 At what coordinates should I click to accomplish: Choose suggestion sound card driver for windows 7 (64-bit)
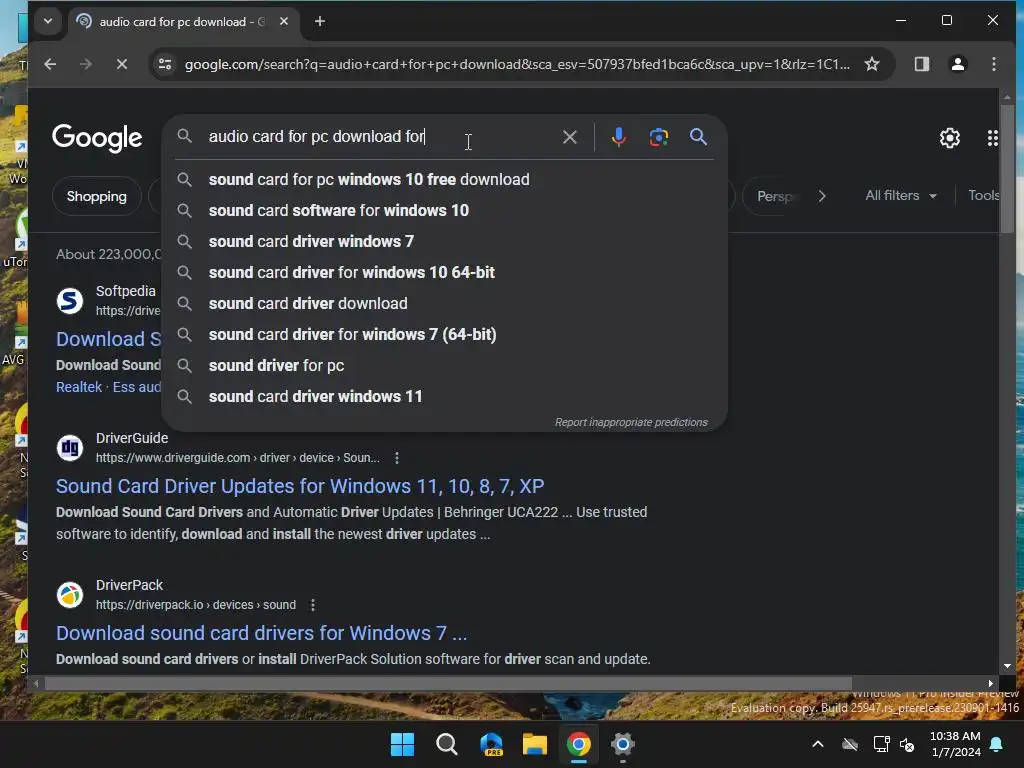coord(444,334)
